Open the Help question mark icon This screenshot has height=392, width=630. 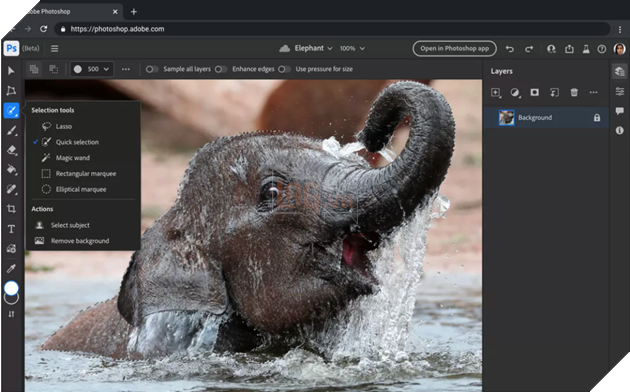(601, 49)
